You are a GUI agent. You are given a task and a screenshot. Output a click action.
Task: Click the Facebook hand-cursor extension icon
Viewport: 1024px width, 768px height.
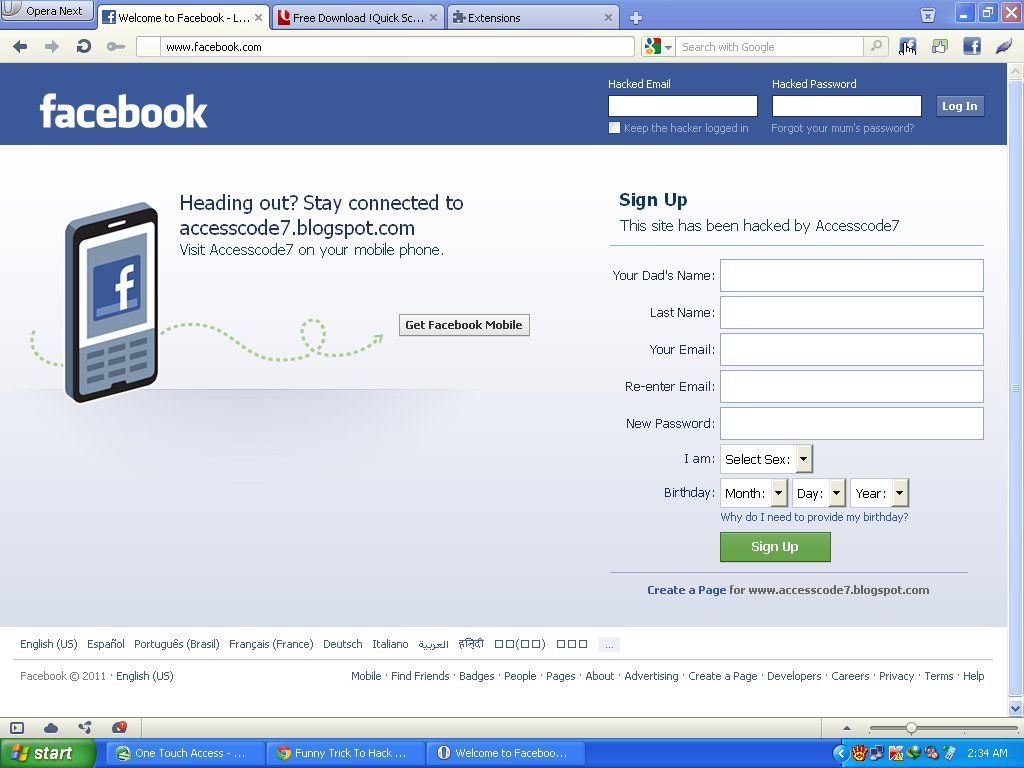tap(907, 46)
